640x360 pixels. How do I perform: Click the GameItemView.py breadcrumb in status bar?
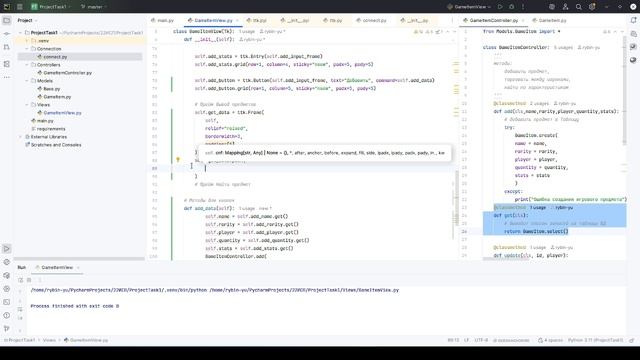point(86,340)
